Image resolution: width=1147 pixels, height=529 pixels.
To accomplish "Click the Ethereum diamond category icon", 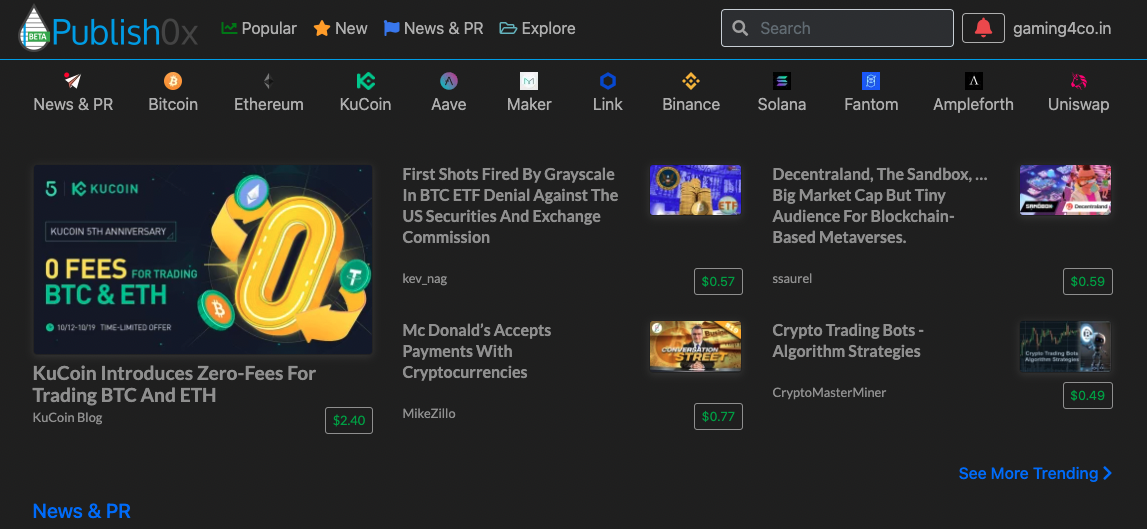I will tap(268, 80).
